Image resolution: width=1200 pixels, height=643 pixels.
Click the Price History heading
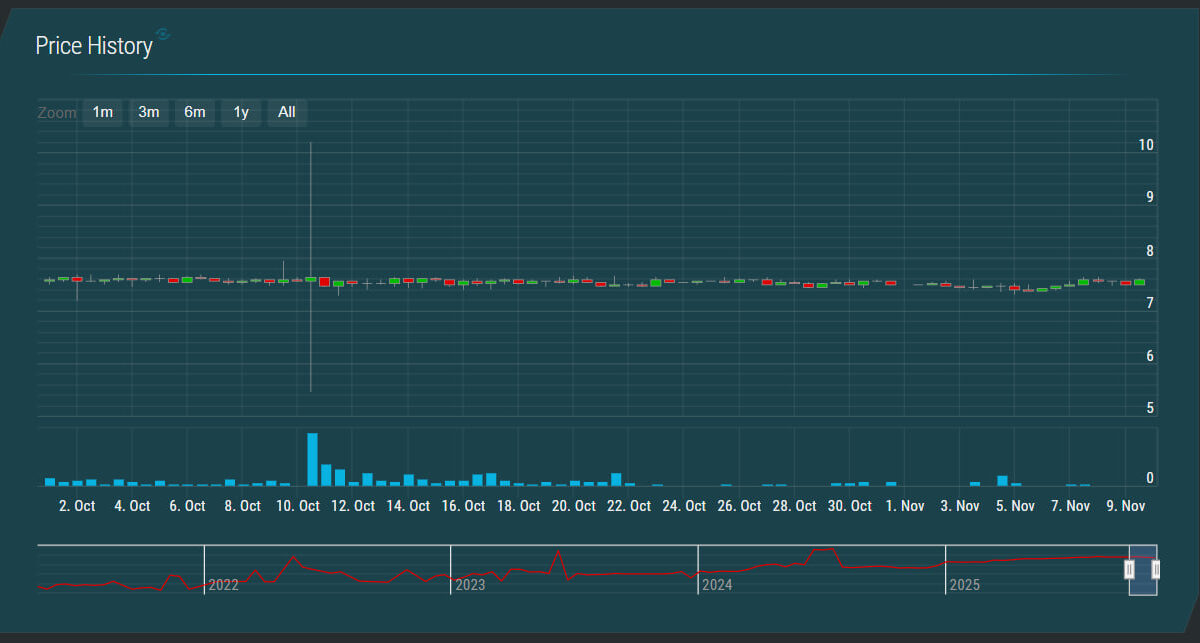point(94,46)
